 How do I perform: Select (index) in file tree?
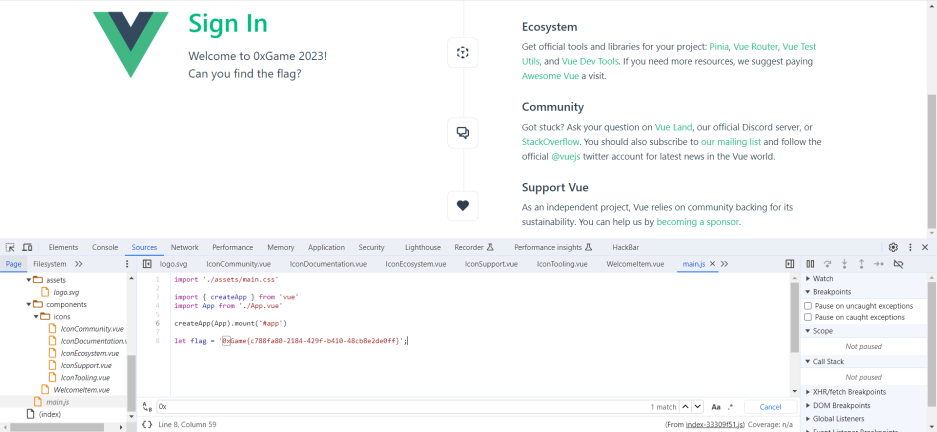(50, 414)
